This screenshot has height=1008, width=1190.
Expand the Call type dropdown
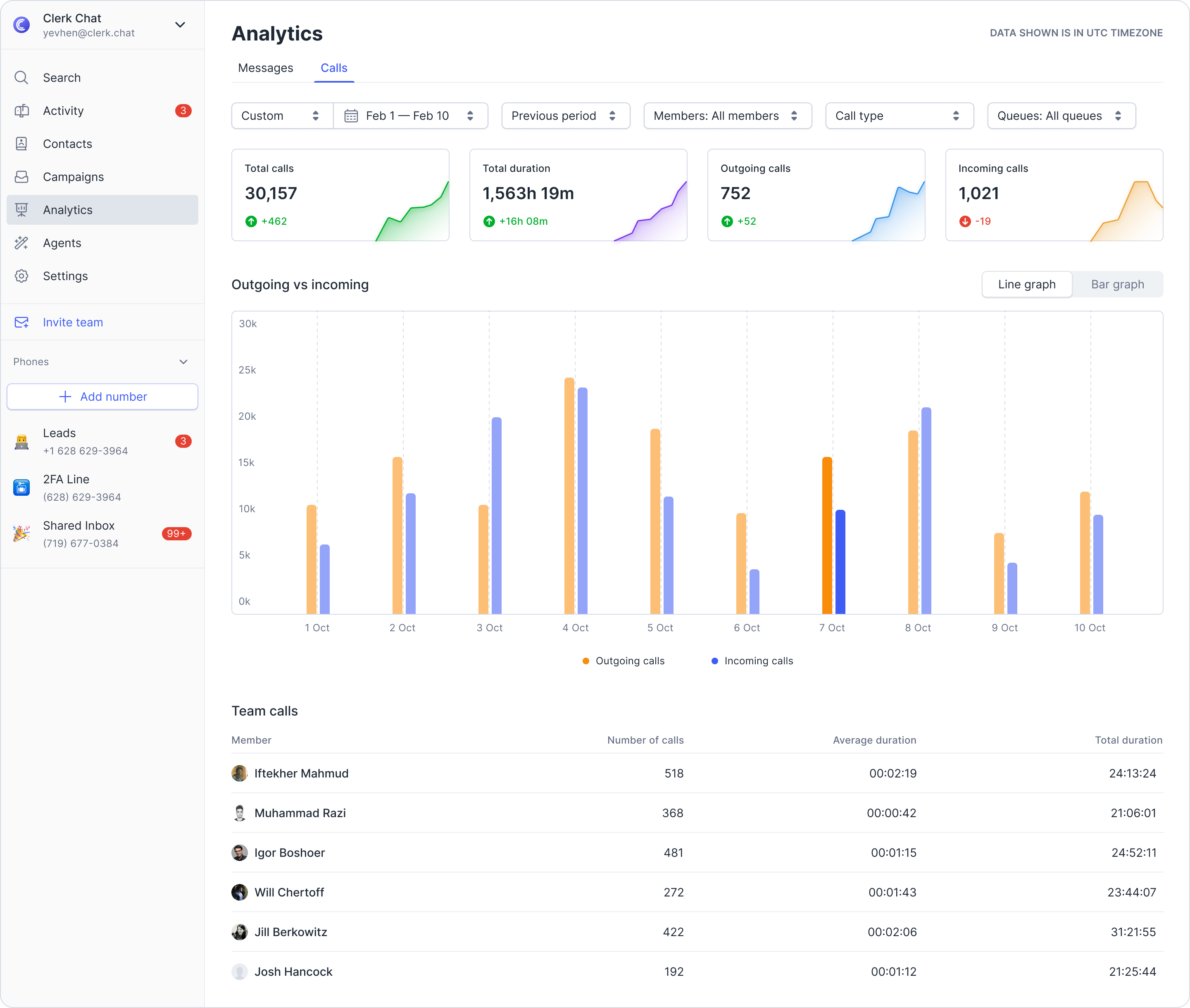[899, 116]
